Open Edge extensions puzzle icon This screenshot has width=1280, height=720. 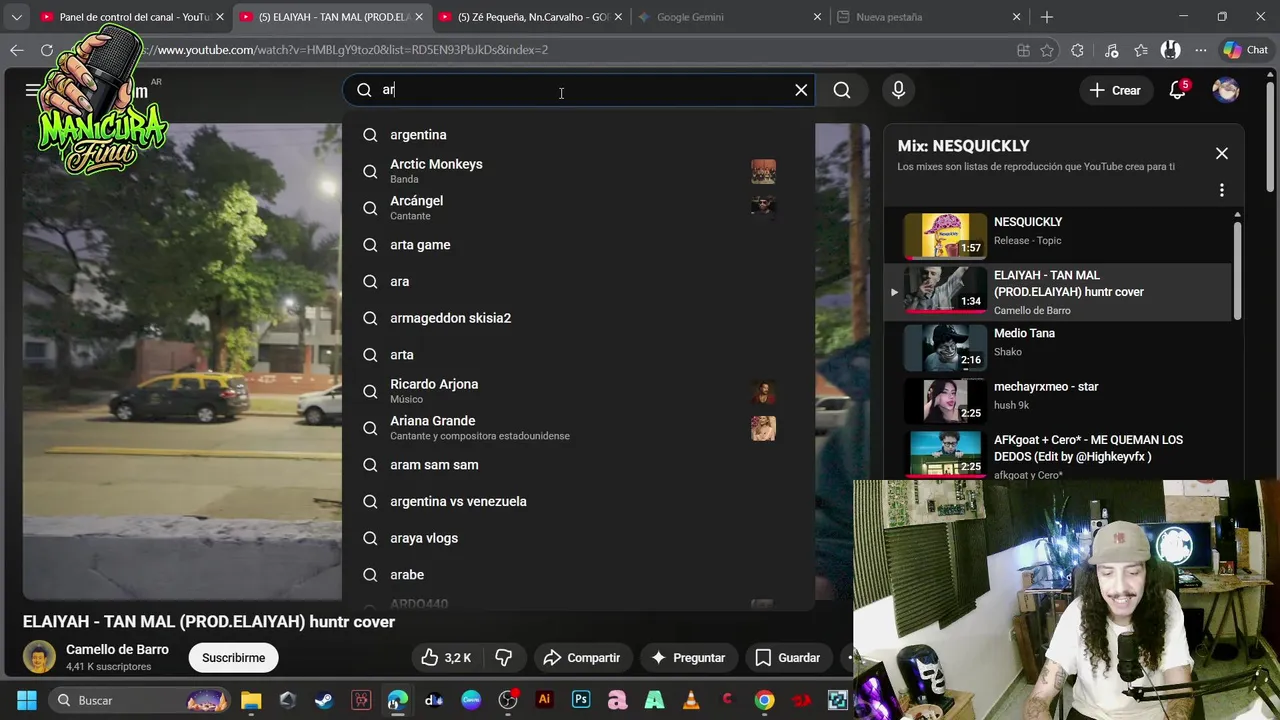[x=1077, y=50]
